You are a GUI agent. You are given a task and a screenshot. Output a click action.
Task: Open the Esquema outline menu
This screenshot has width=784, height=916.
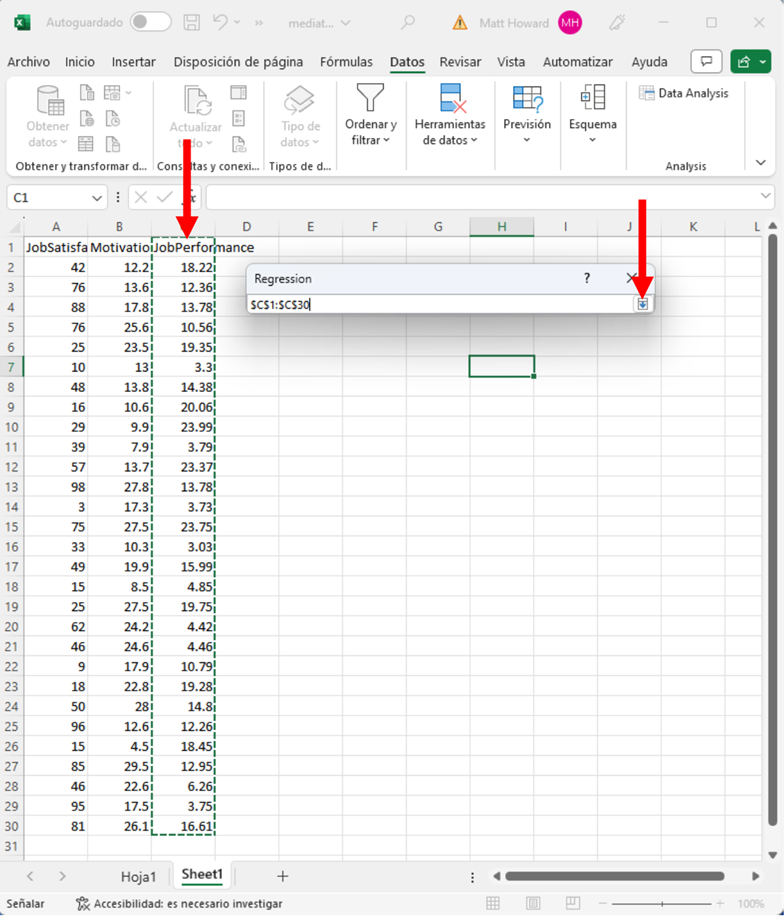pos(593,114)
